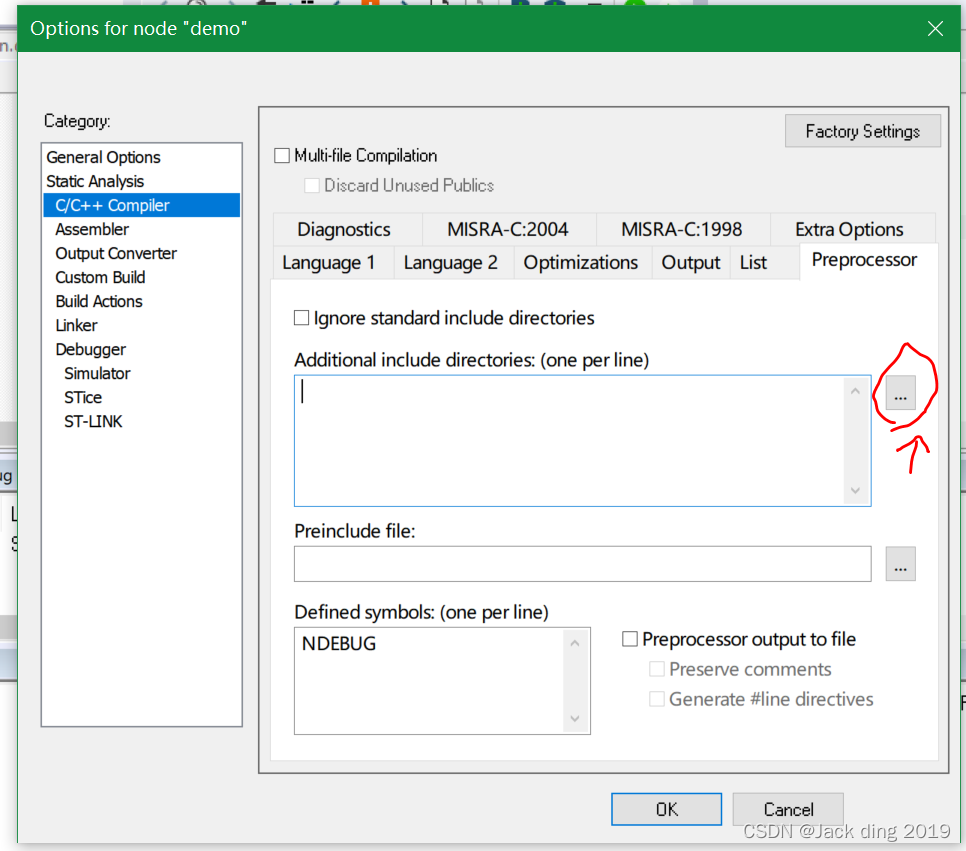Check Ignore standard include directories

(x=301, y=317)
